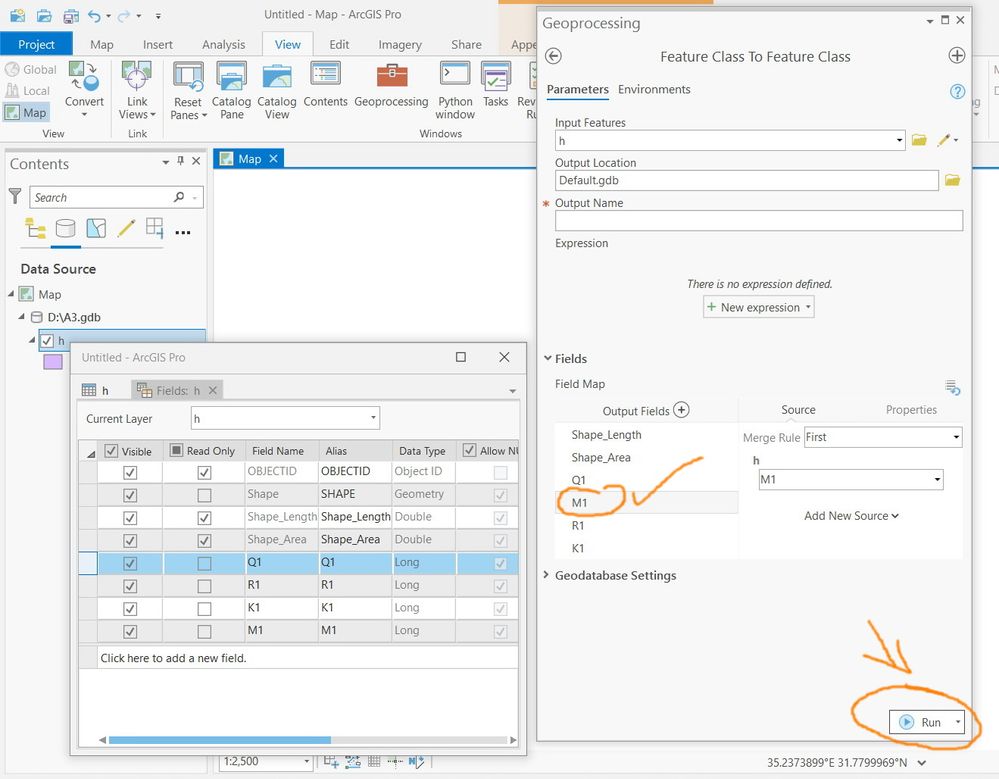Screen dimensions: 999x779
Task: Select List By Selection icon
Action: tap(96, 228)
